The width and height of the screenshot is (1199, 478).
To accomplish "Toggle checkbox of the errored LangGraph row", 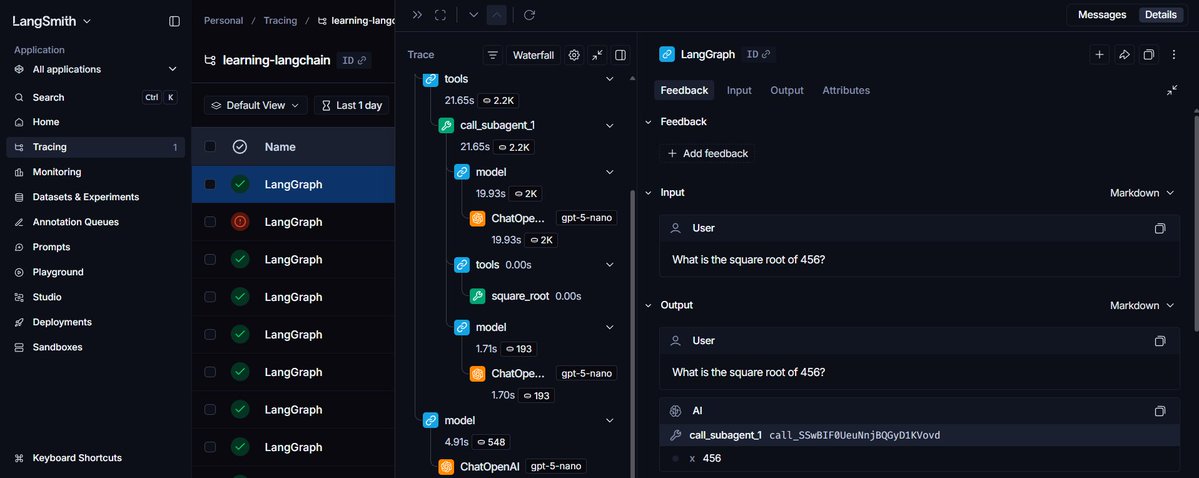I will pos(210,222).
